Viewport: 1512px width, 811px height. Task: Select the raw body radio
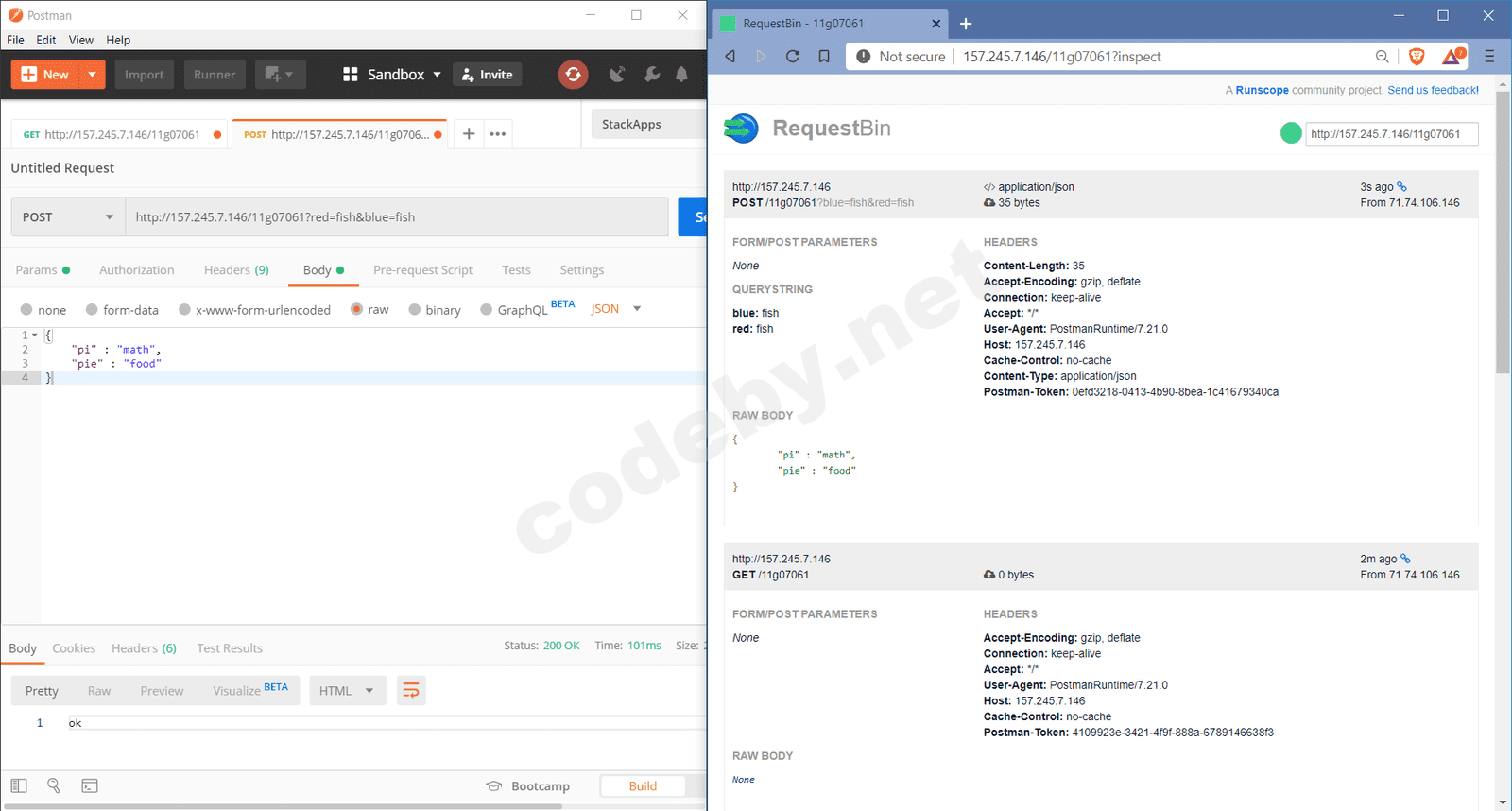356,309
